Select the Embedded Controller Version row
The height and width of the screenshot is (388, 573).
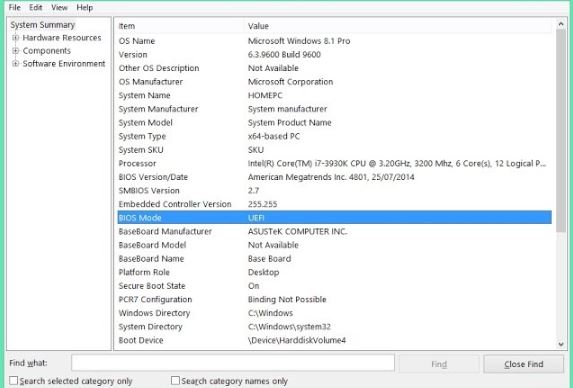(x=334, y=204)
